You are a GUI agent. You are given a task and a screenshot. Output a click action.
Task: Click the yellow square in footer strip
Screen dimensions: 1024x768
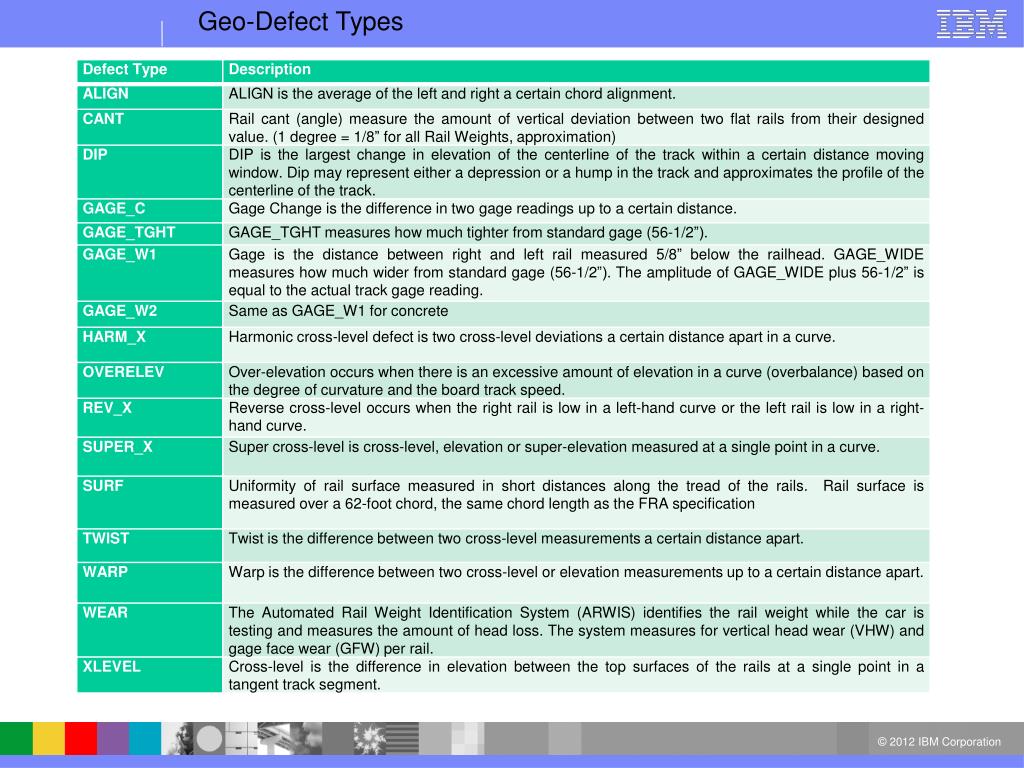[x=48, y=739]
